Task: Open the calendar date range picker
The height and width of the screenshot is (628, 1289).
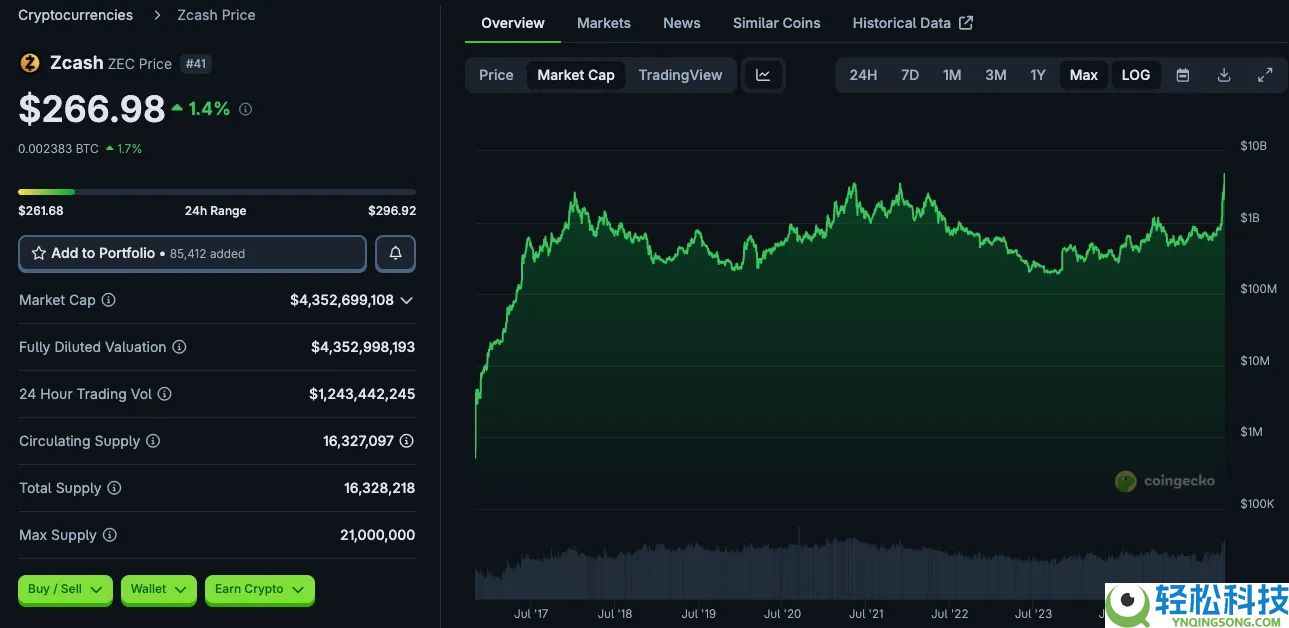Action: 1182,75
